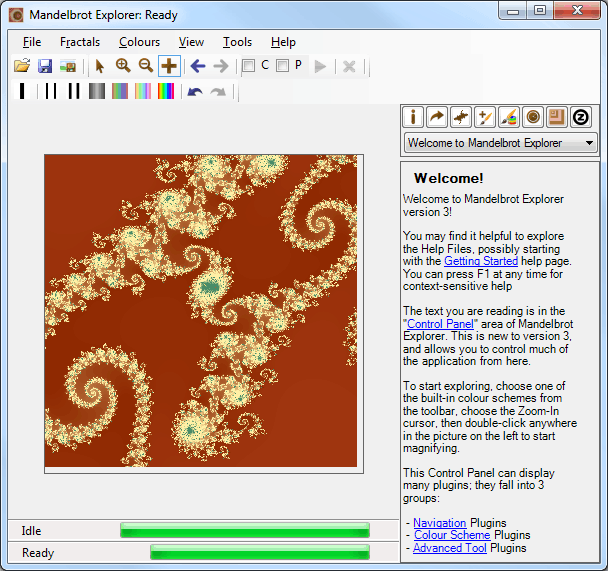Open the info 'i' panel icon
The image size is (608, 571).
click(413, 117)
